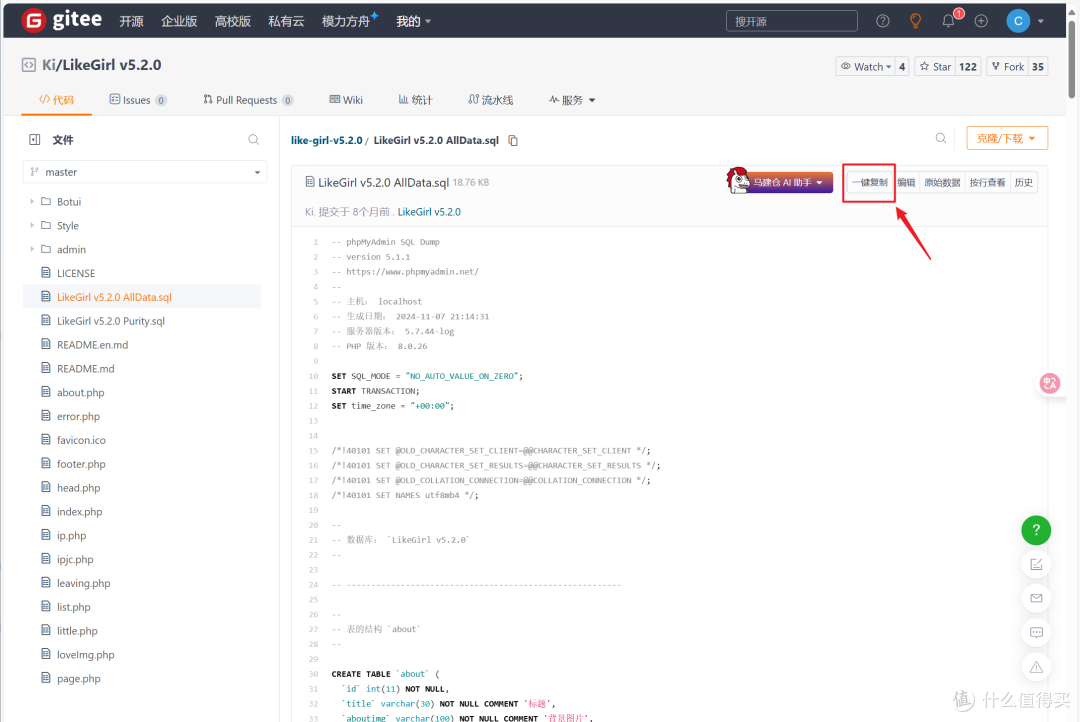Screen dimensions: 1080x722
Task: Open the chat comment floating icon
Action: point(1036,632)
